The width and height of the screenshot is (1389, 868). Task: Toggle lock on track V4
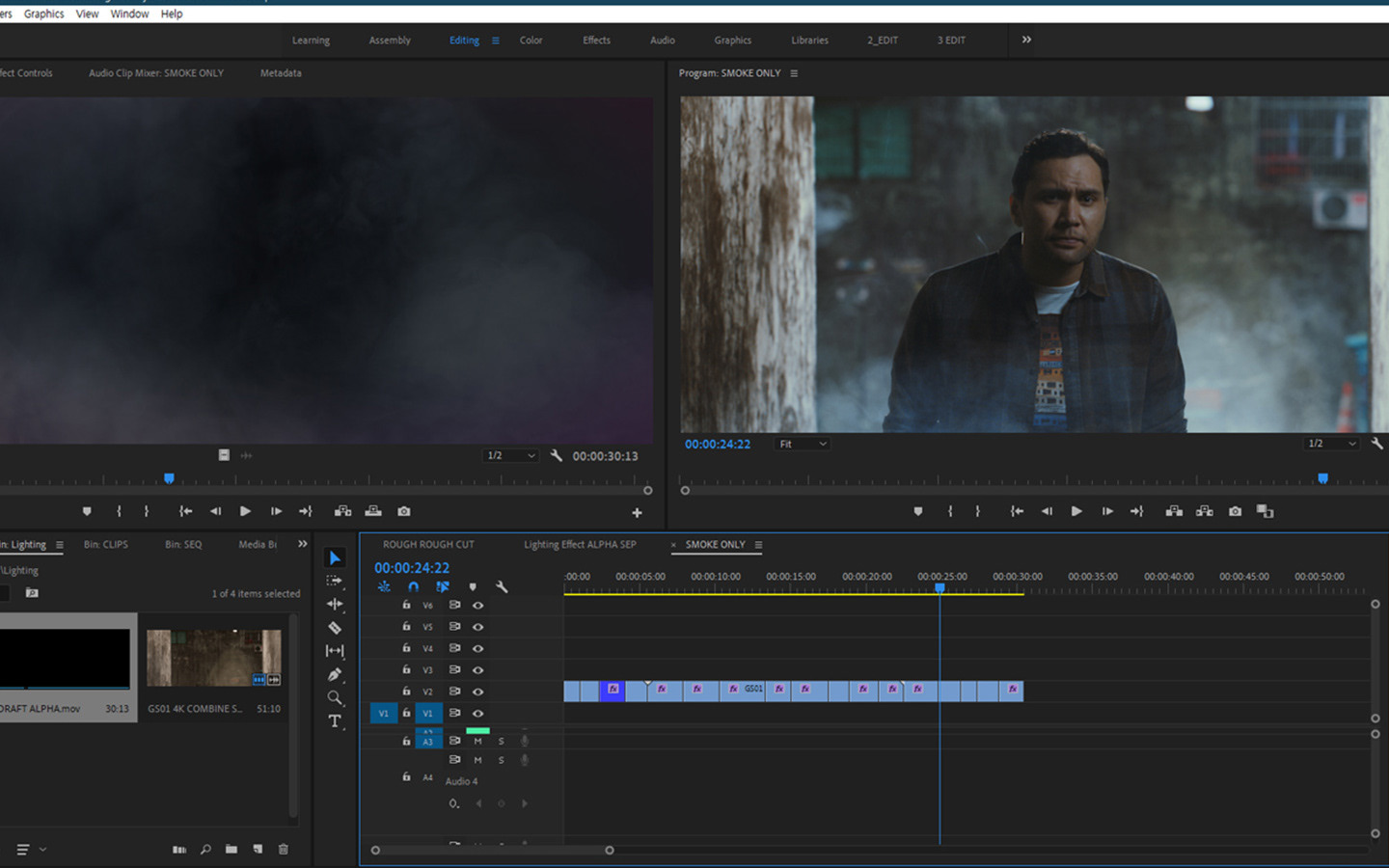[x=406, y=648]
